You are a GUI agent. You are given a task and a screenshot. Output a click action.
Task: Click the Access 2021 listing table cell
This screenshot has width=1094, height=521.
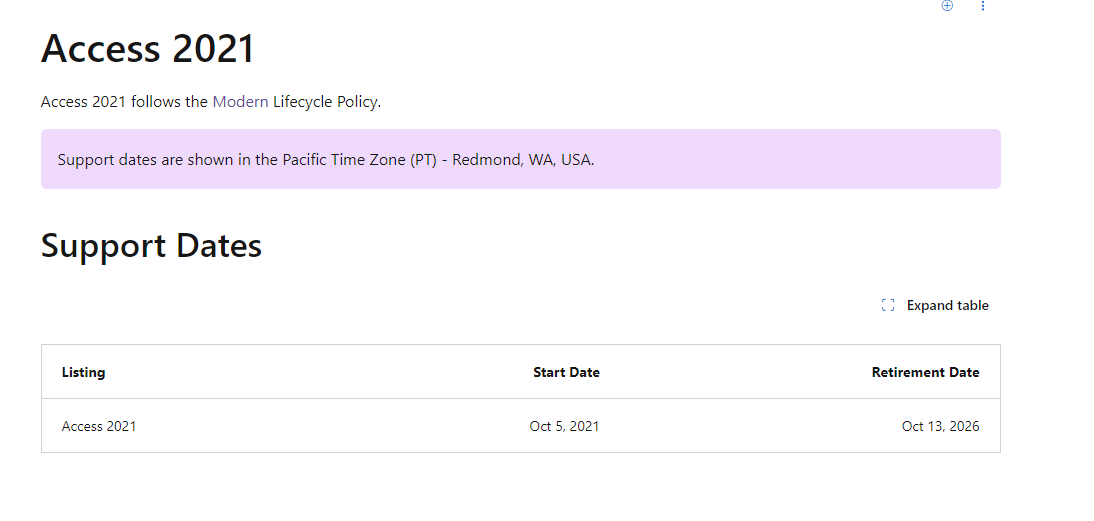[99, 426]
